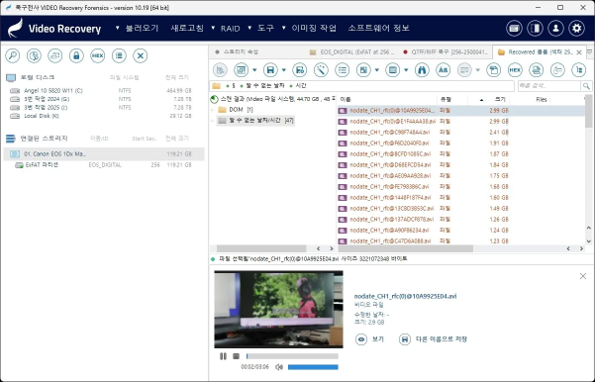This screenshot has width=595, height=382.
Task: Click the save-with-size icon in file toolbar
Action: tap(299, 70)
